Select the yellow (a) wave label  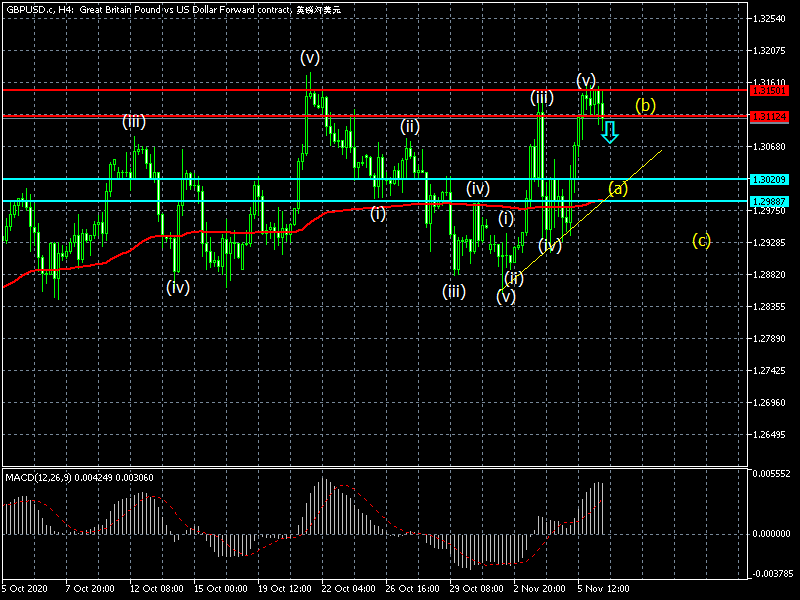pos(618,188)
